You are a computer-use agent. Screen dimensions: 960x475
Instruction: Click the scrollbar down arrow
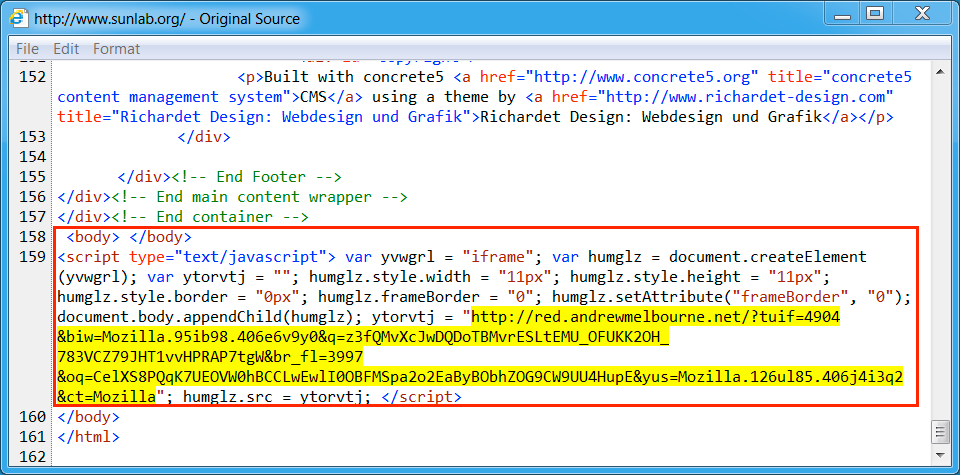click(940, 455)
